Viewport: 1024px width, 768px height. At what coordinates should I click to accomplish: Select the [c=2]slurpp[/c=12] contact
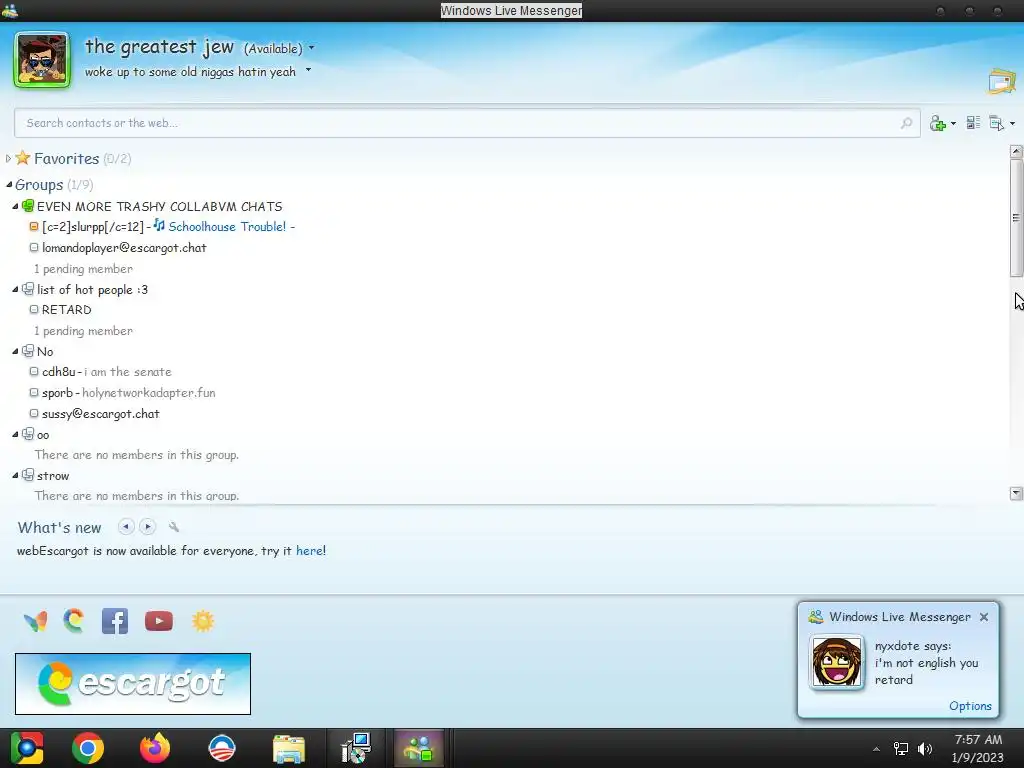92,227
